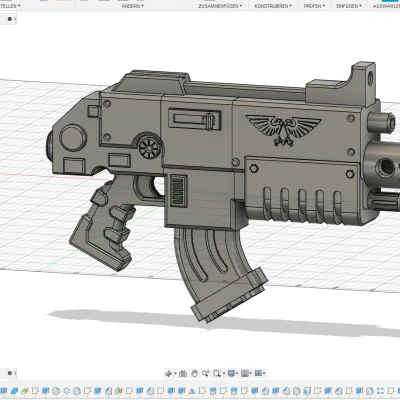Expand the collapsed browser panel dot
Viewport: 400px width, 400px height.
pos(9,19)
